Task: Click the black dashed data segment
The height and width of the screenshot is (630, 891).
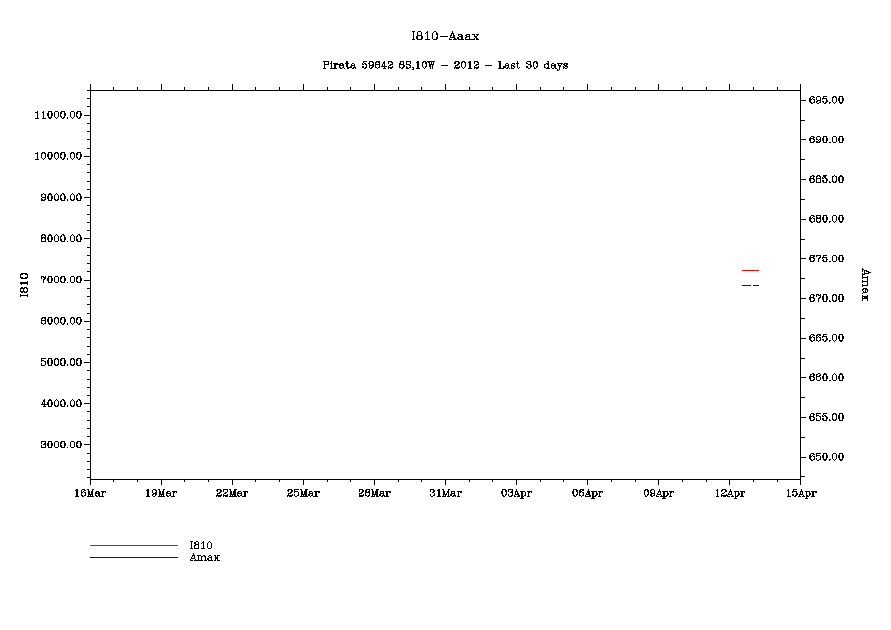Action: [x=750, y=286]
